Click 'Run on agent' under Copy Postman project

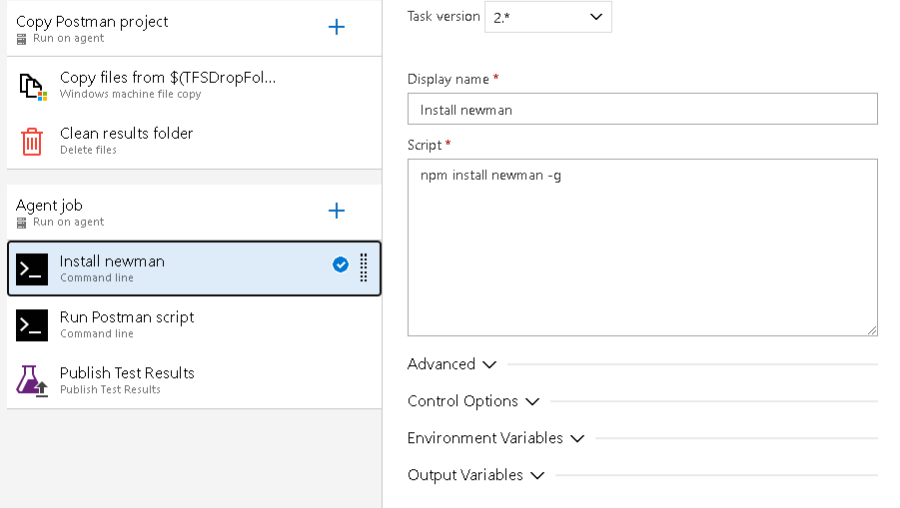[68, 38]
